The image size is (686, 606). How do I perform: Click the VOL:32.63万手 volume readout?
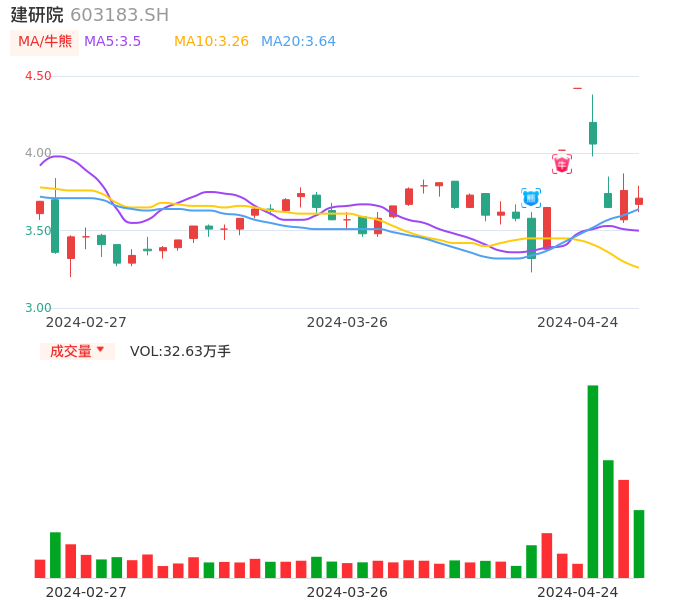pos(180,351)
